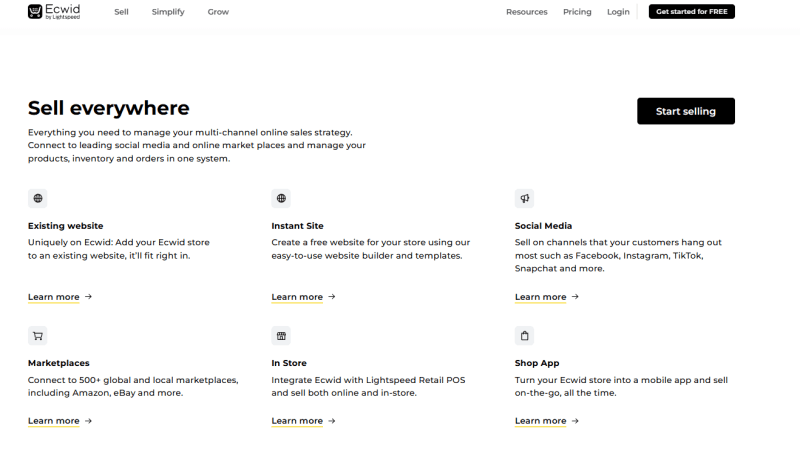Click the text 'Connect to 500+ global and local marketplaces'

pos(133,380)
